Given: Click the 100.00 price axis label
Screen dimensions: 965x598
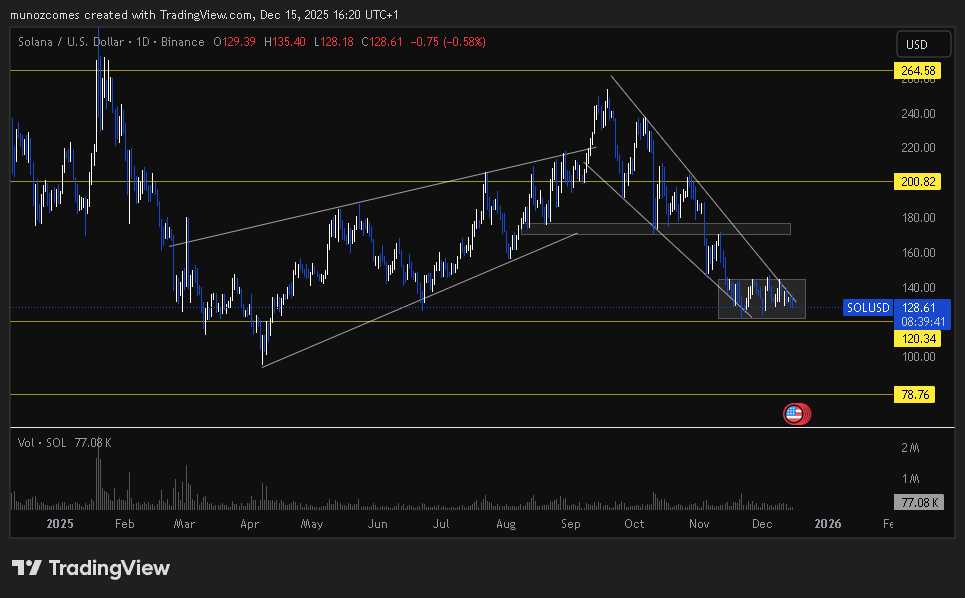Looking at the screenshot, I should tap(918, 357).
